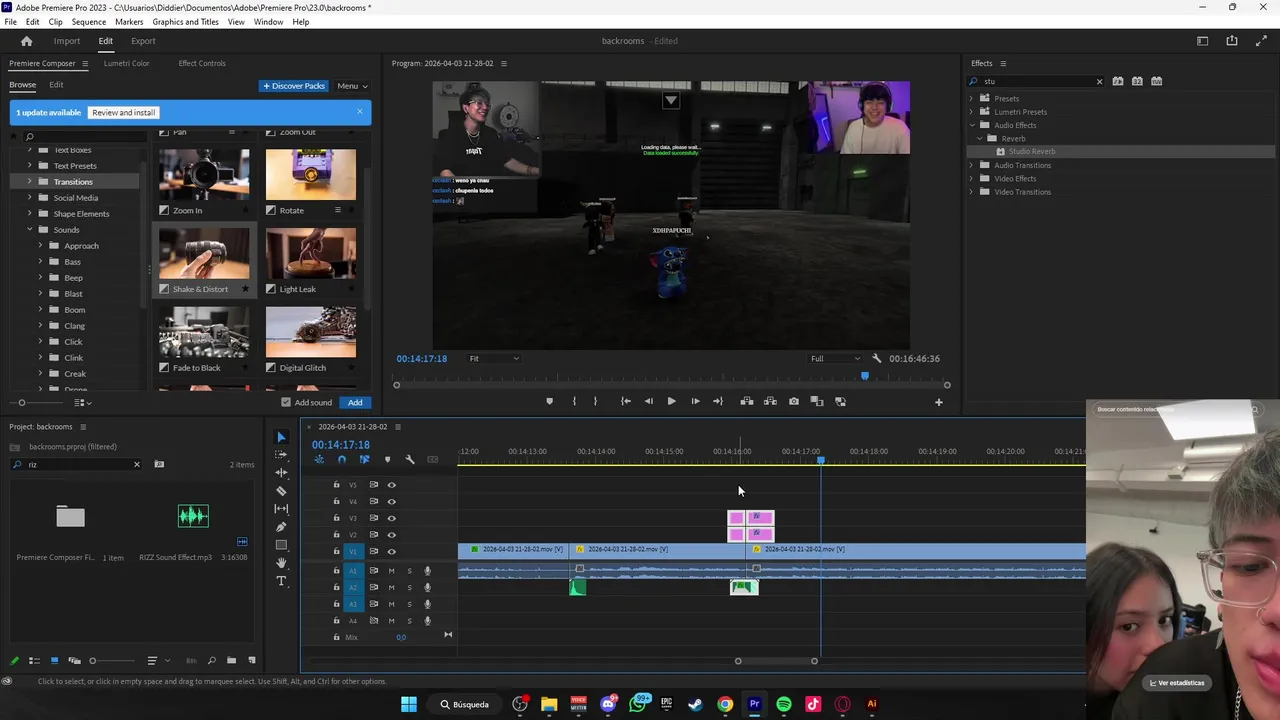This screenshot has height=720, width=1280.
Task: Open Timeline Display Settings wrench
Action: pyautogui.click(x=410, y=460)
